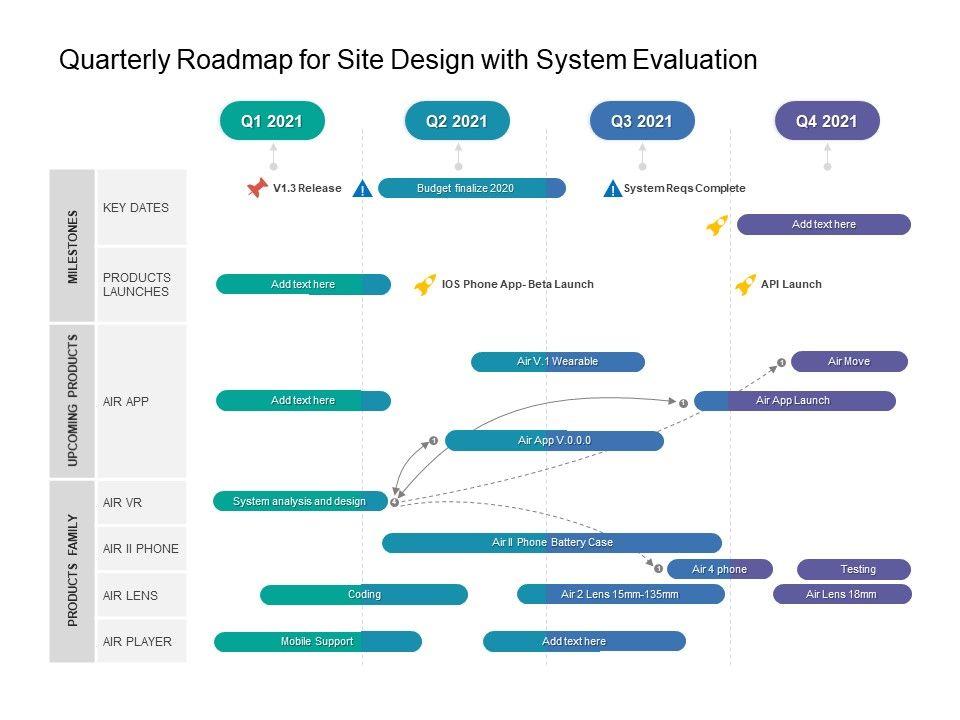Click the Mobile Support bar

pos(317,641)
